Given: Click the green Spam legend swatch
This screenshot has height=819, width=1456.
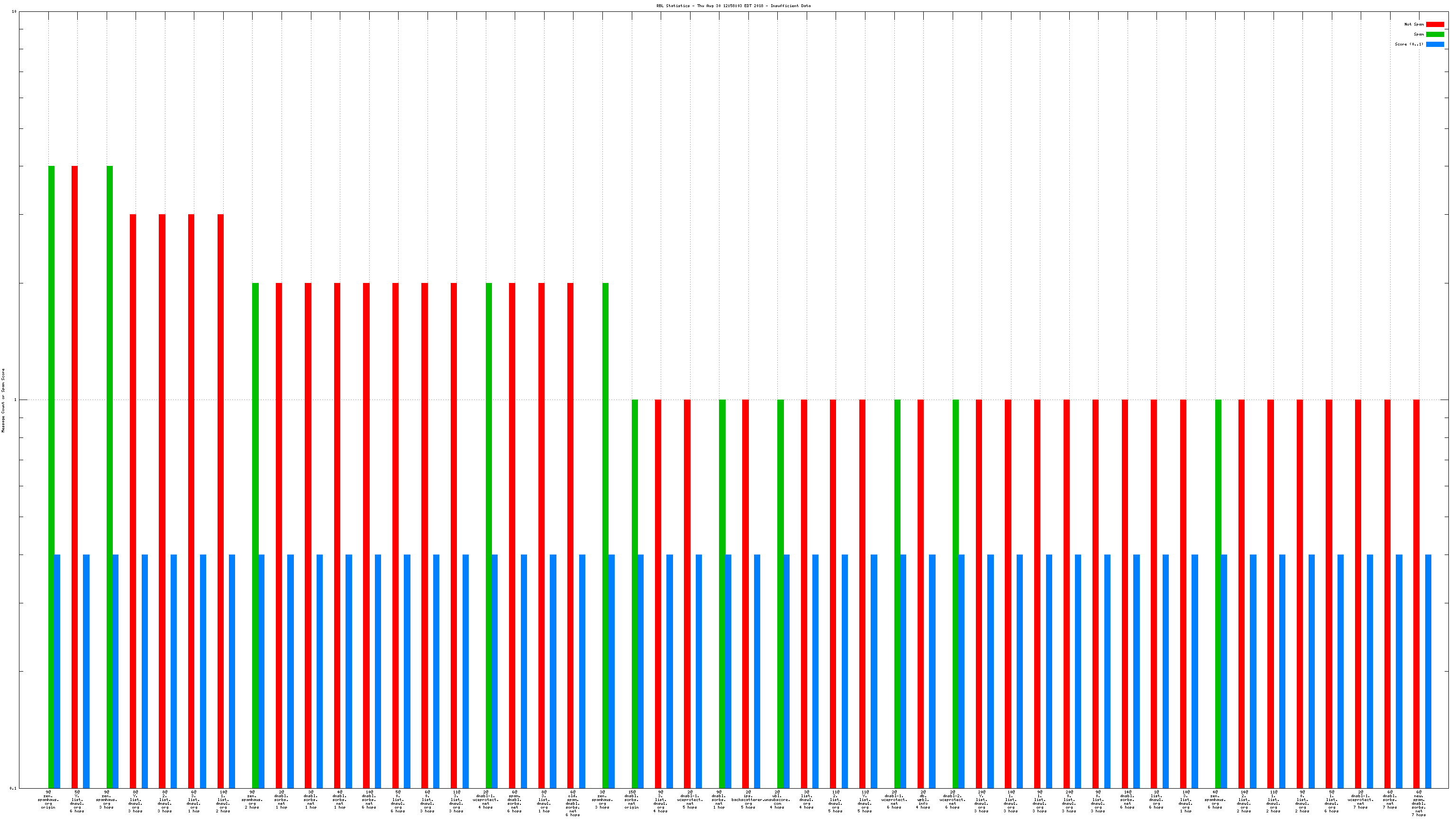Looking at the screenshot, I should tap(1435, 35).
